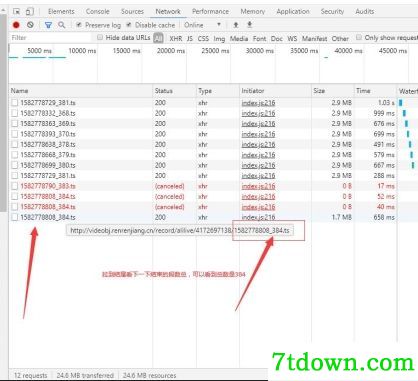This screenshot has height=381, width=418.
Task: Open the Performance tab
Action: [x=210, y=12]
